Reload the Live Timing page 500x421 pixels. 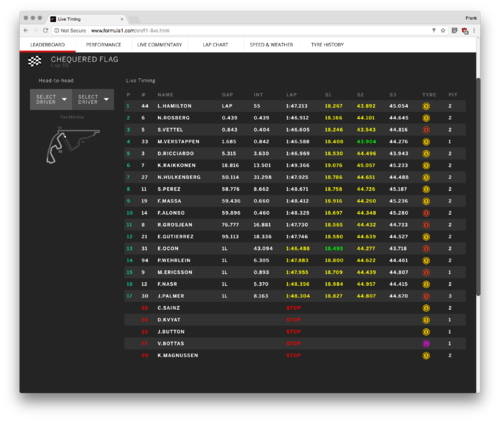[46, 30]
